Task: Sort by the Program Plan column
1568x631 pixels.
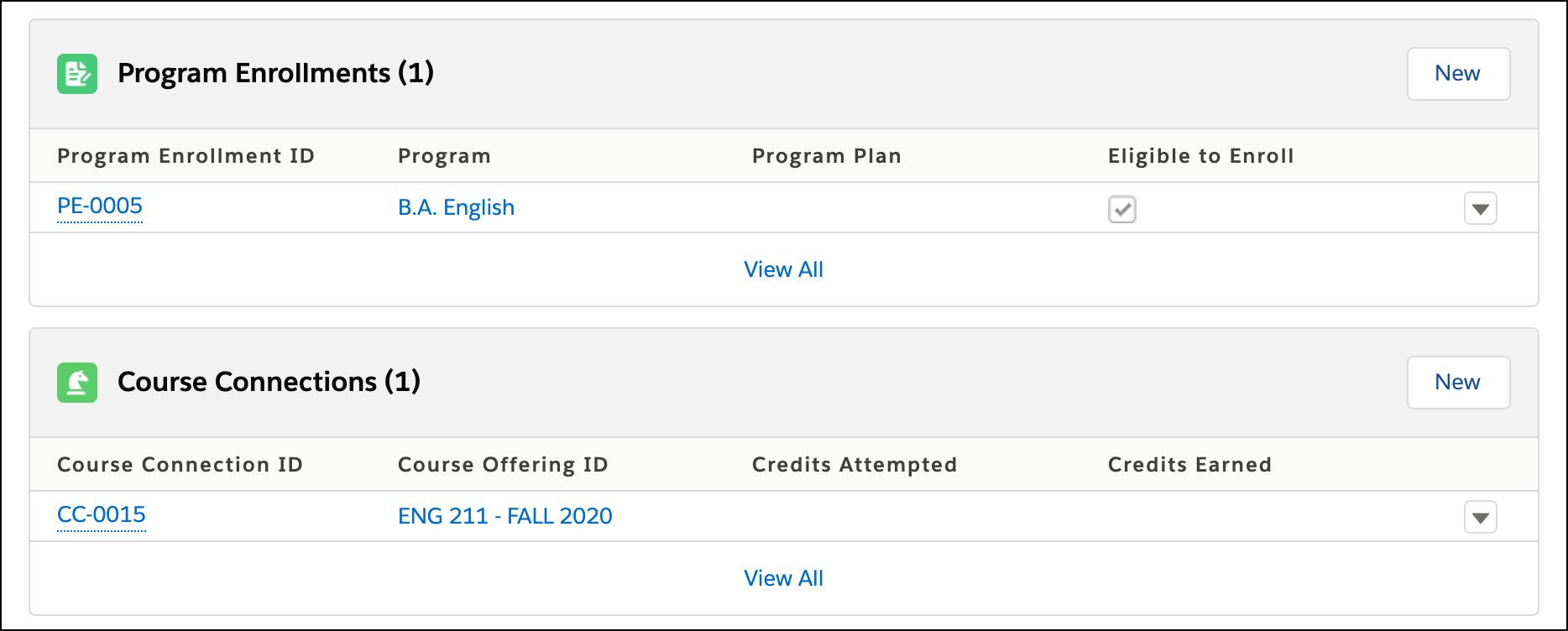Action: 827,155
